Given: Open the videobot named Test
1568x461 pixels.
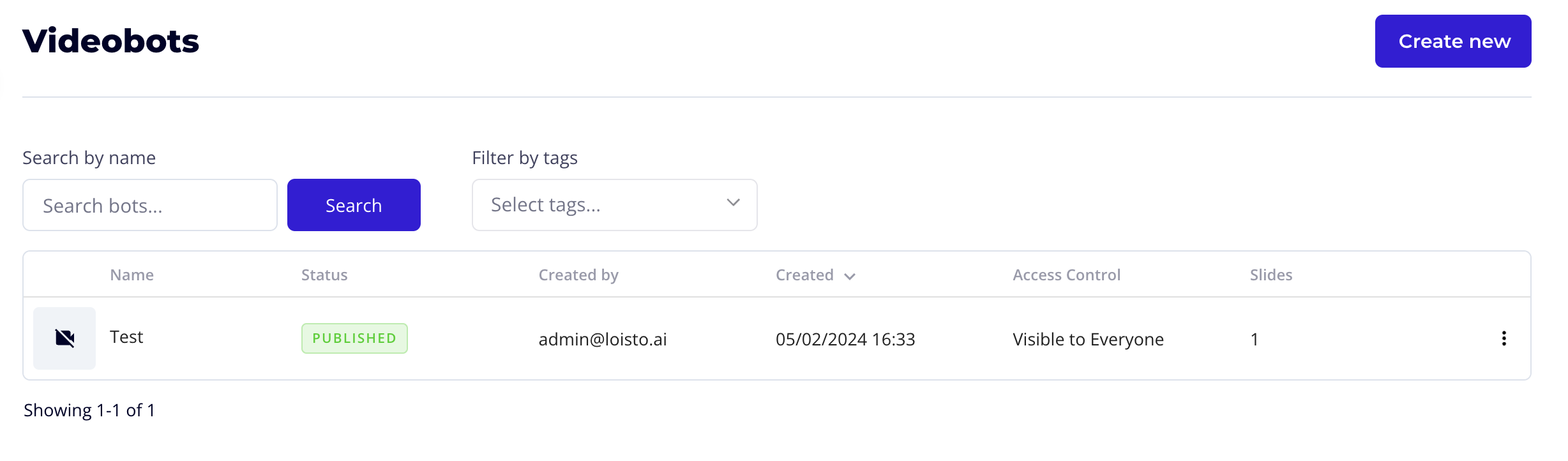Looking at the screenshot, I should (126, 337).
